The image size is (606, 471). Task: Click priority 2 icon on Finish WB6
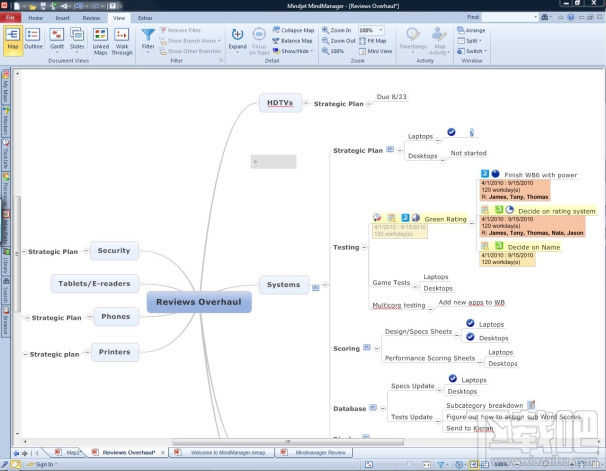(485, 174)
